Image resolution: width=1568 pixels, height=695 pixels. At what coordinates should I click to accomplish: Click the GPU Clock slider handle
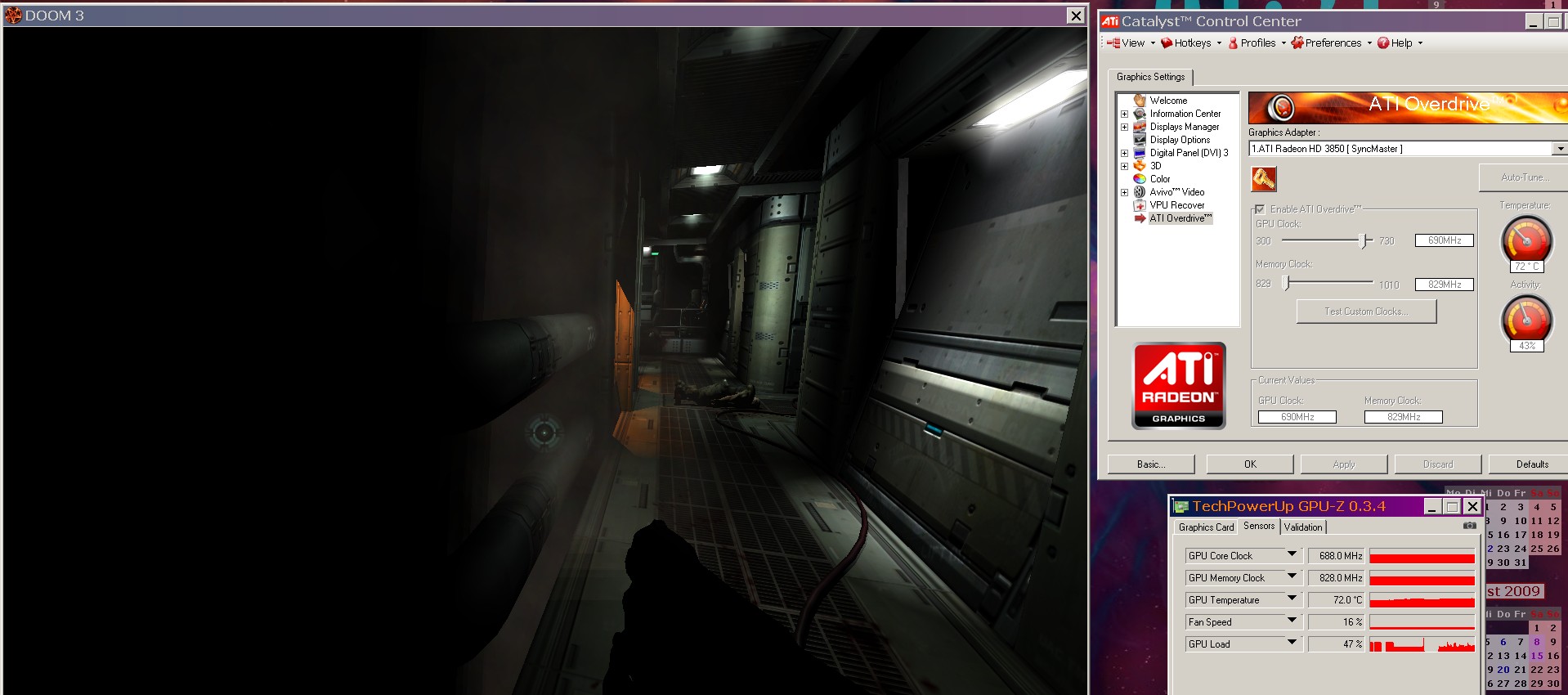pyautogui.click(x=1363, y=240)
